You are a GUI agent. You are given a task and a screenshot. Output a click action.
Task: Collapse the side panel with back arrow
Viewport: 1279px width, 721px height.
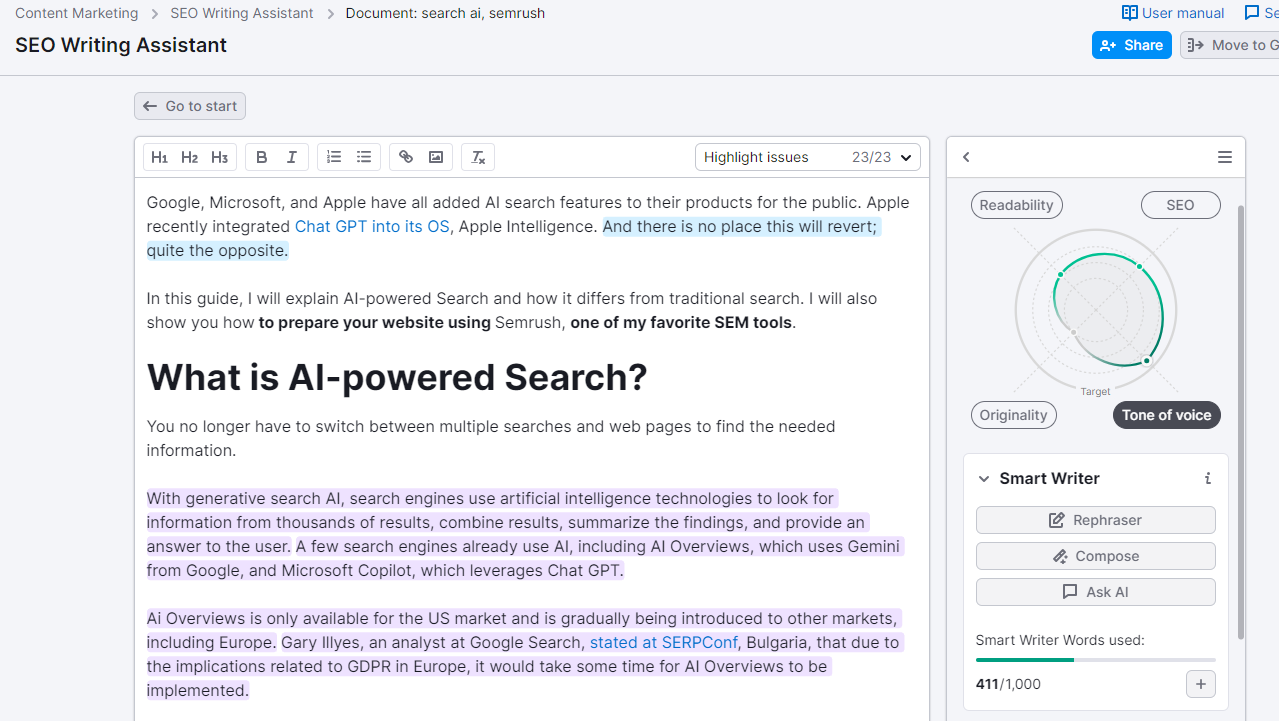(966, 157)
